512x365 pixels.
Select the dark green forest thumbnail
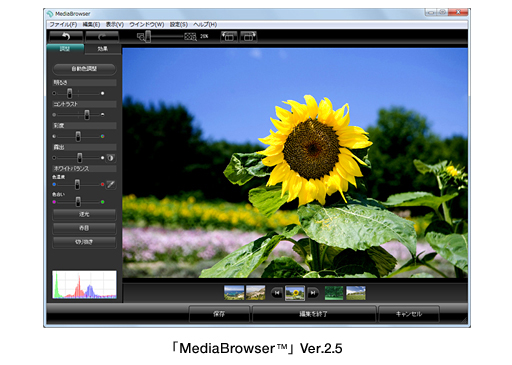pyautogui.click(x=334, y=293)
